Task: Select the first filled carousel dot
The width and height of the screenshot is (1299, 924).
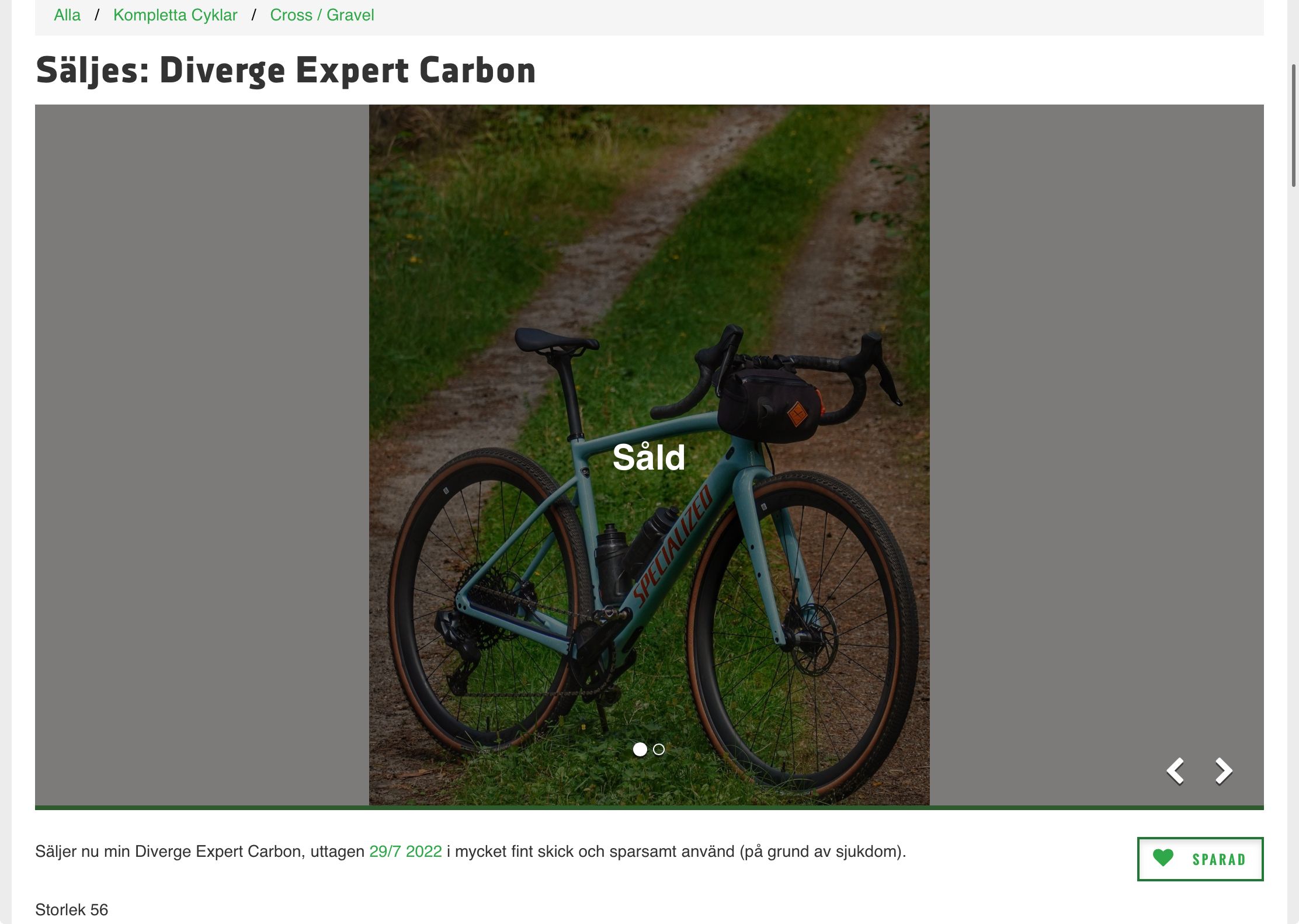Action: (640, 749)
